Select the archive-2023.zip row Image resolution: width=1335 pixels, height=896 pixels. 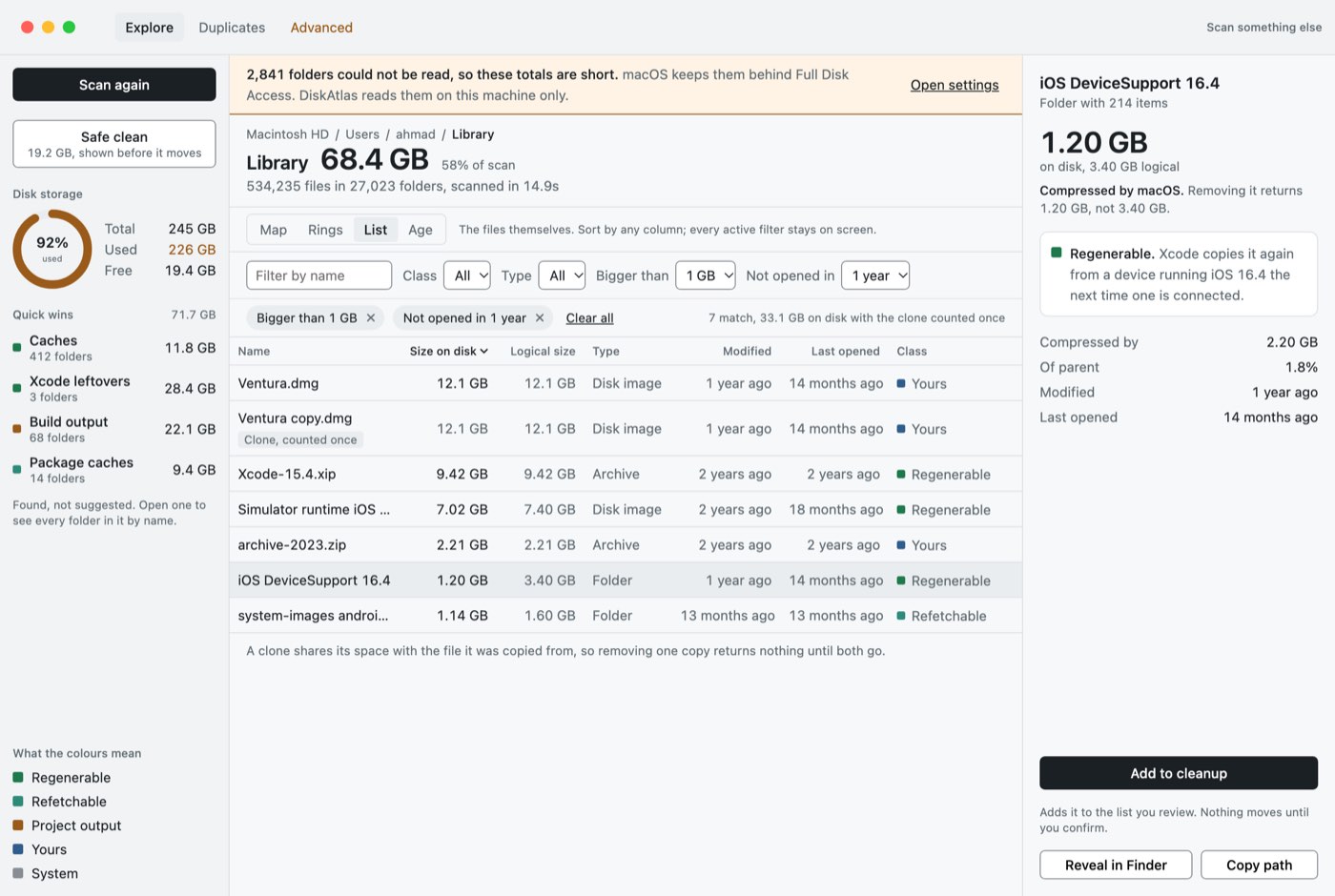click(626, 545)
